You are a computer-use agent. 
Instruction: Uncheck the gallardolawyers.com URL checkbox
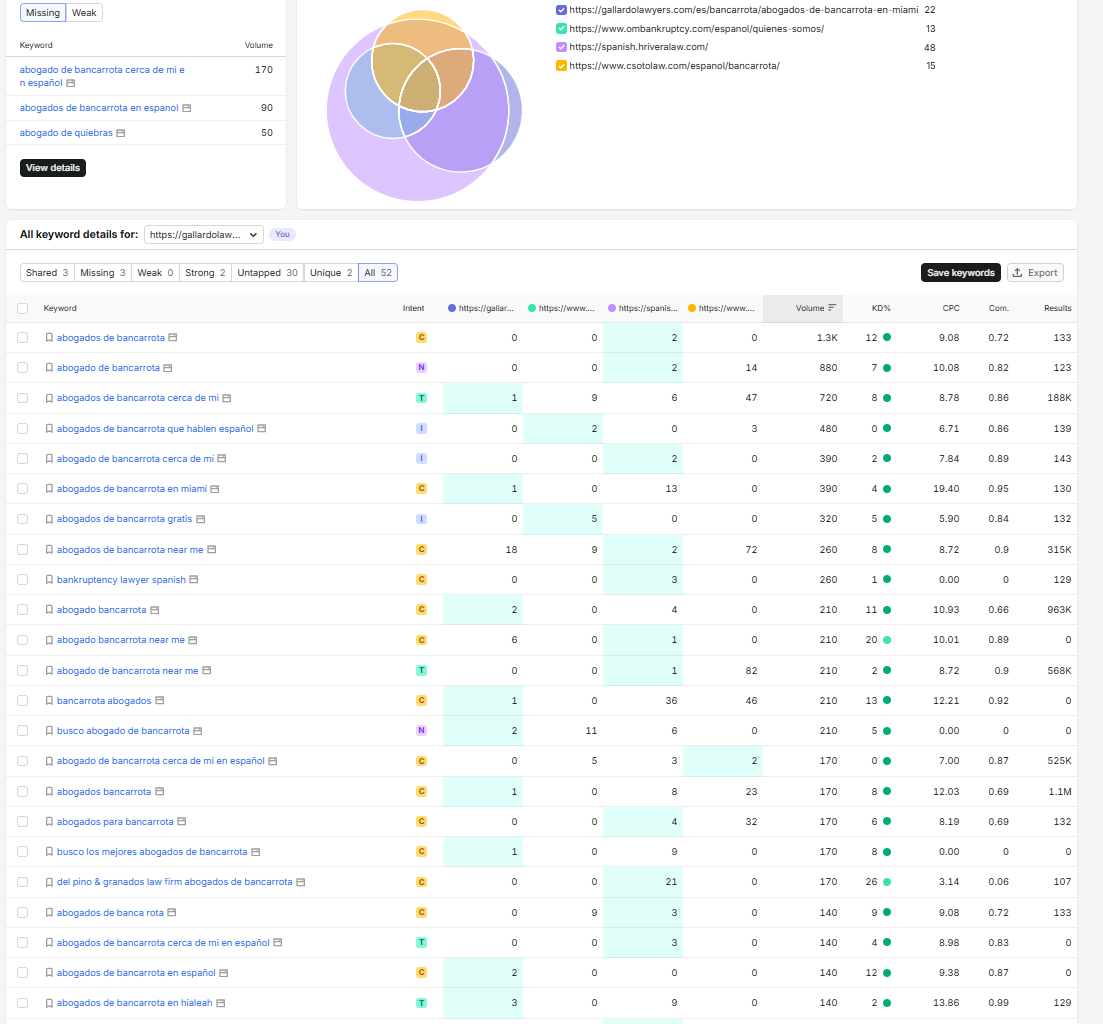point(561,10)
